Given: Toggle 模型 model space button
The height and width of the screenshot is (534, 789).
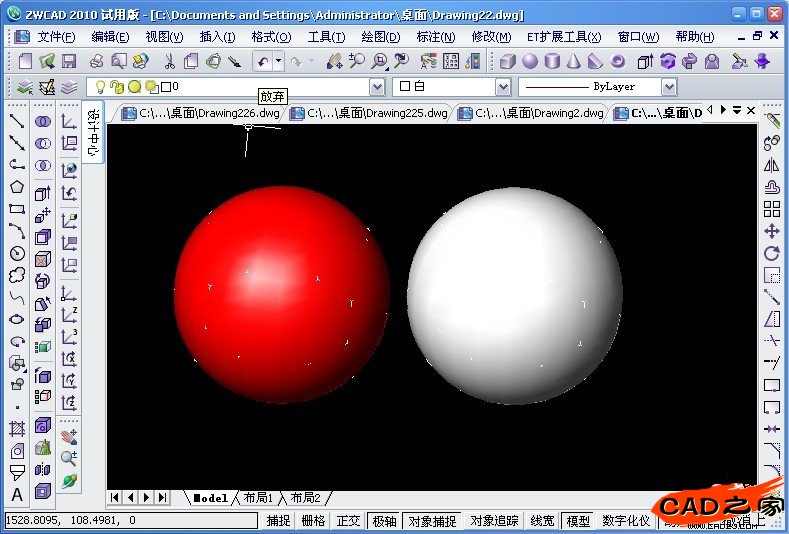Looking at the screenshot, I should click(578, 520).
